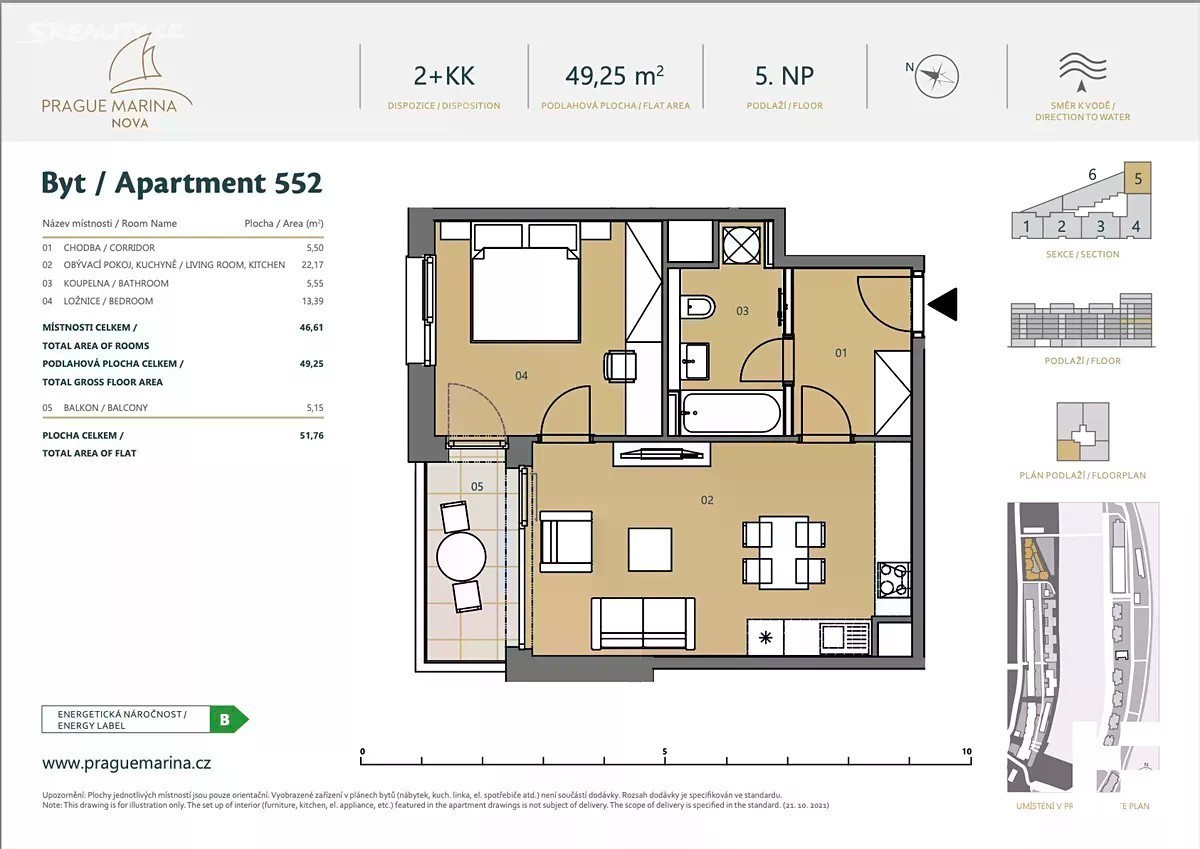The height and width of the screenshot is (849, 1200).
Task: Click the toilet icon in bathroom 03
Action: click(699, 304)
